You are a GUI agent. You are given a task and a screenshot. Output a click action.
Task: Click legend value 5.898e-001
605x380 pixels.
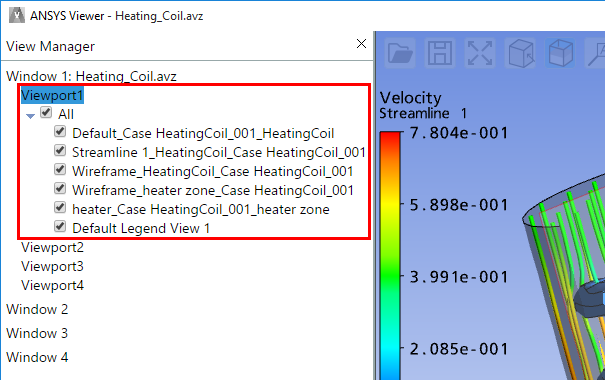[x=459, y=205]
